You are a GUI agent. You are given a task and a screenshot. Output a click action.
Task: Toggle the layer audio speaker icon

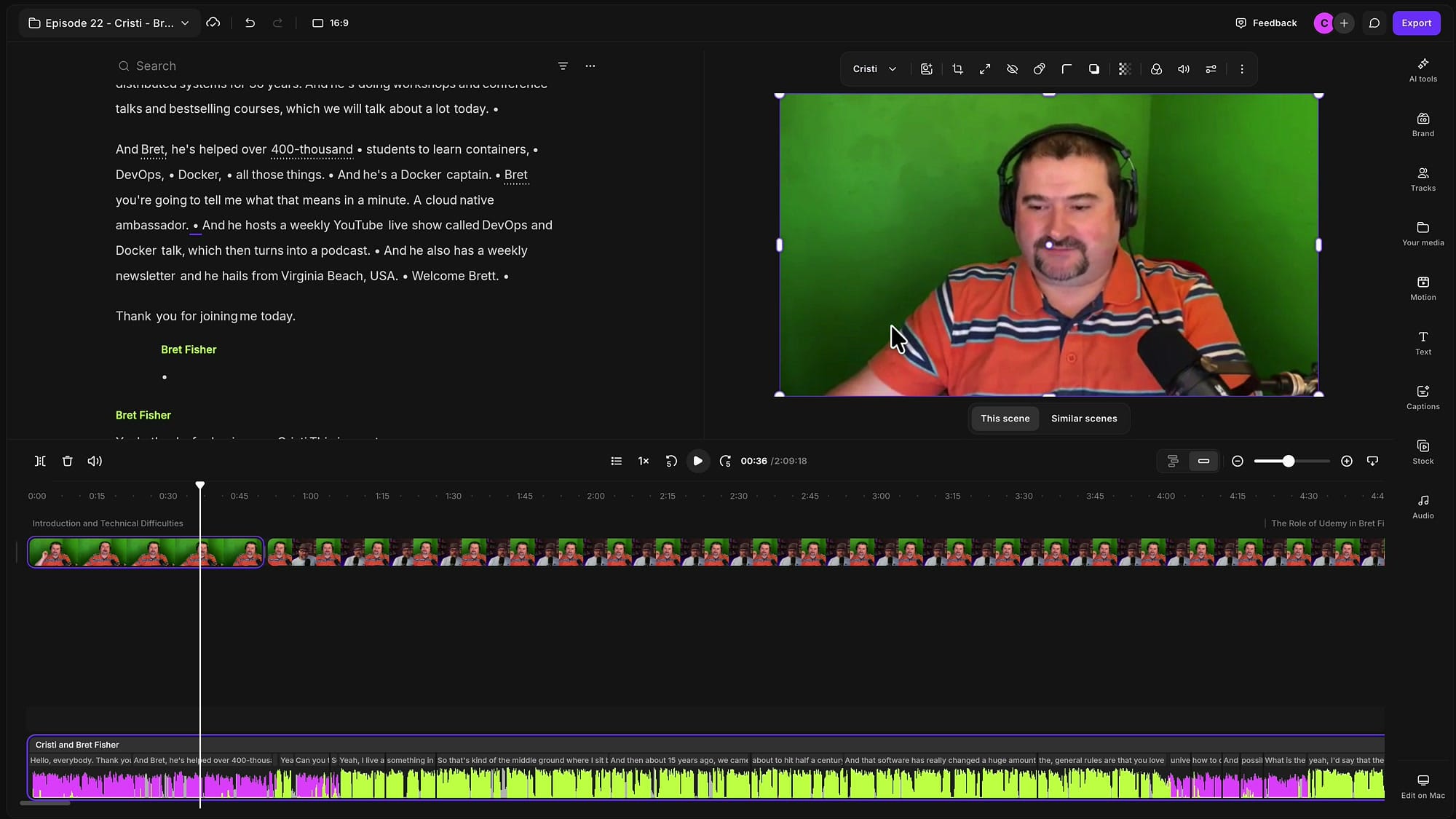[1184, 69]
